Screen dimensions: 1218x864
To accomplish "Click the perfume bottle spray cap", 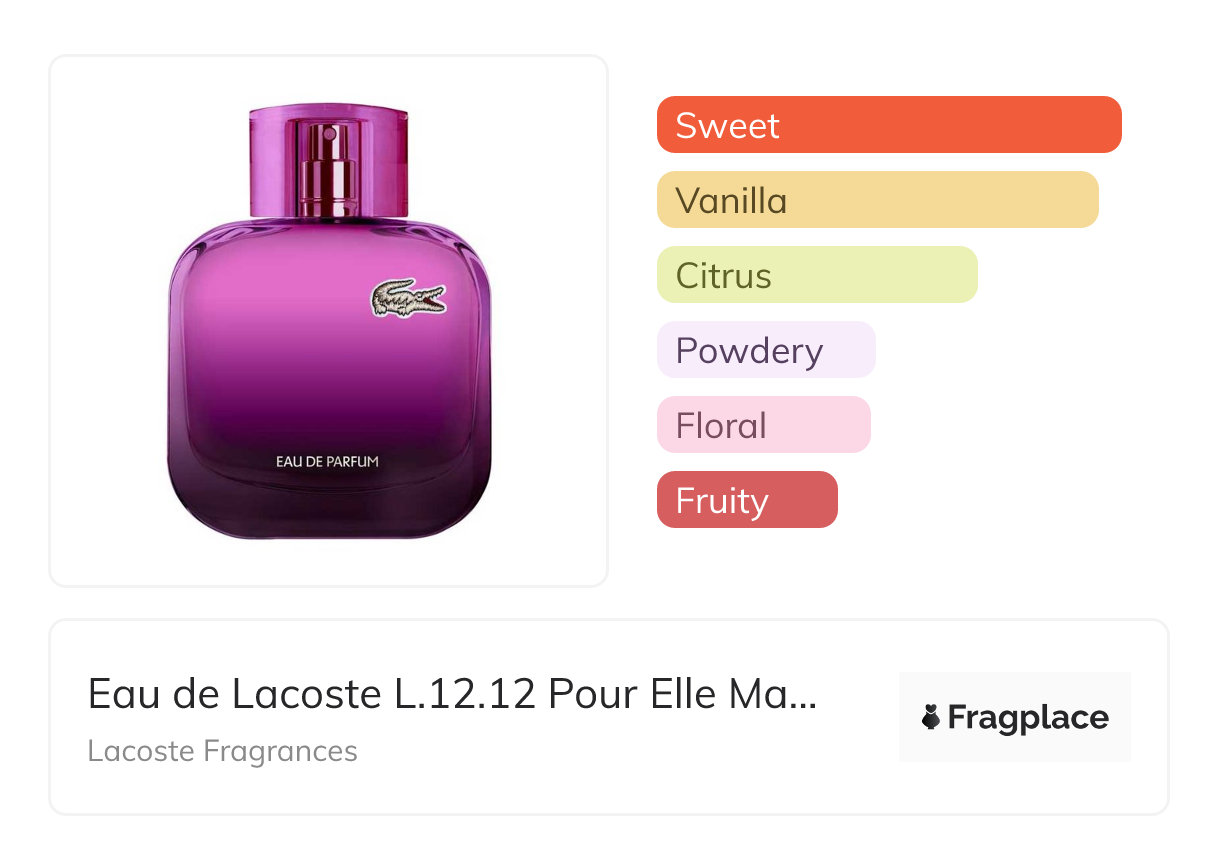I will pyautogui.click(x=328, y=160).
